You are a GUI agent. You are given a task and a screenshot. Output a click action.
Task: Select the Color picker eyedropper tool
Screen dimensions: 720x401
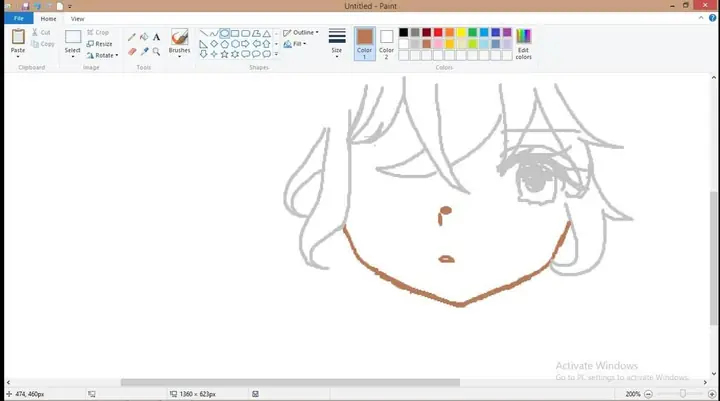(144, 51)
